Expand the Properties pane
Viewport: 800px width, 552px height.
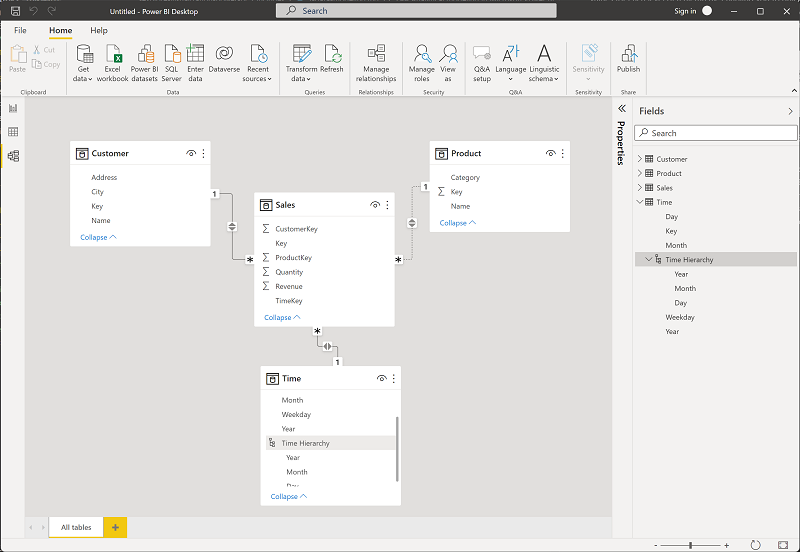[x=622, y=108]
